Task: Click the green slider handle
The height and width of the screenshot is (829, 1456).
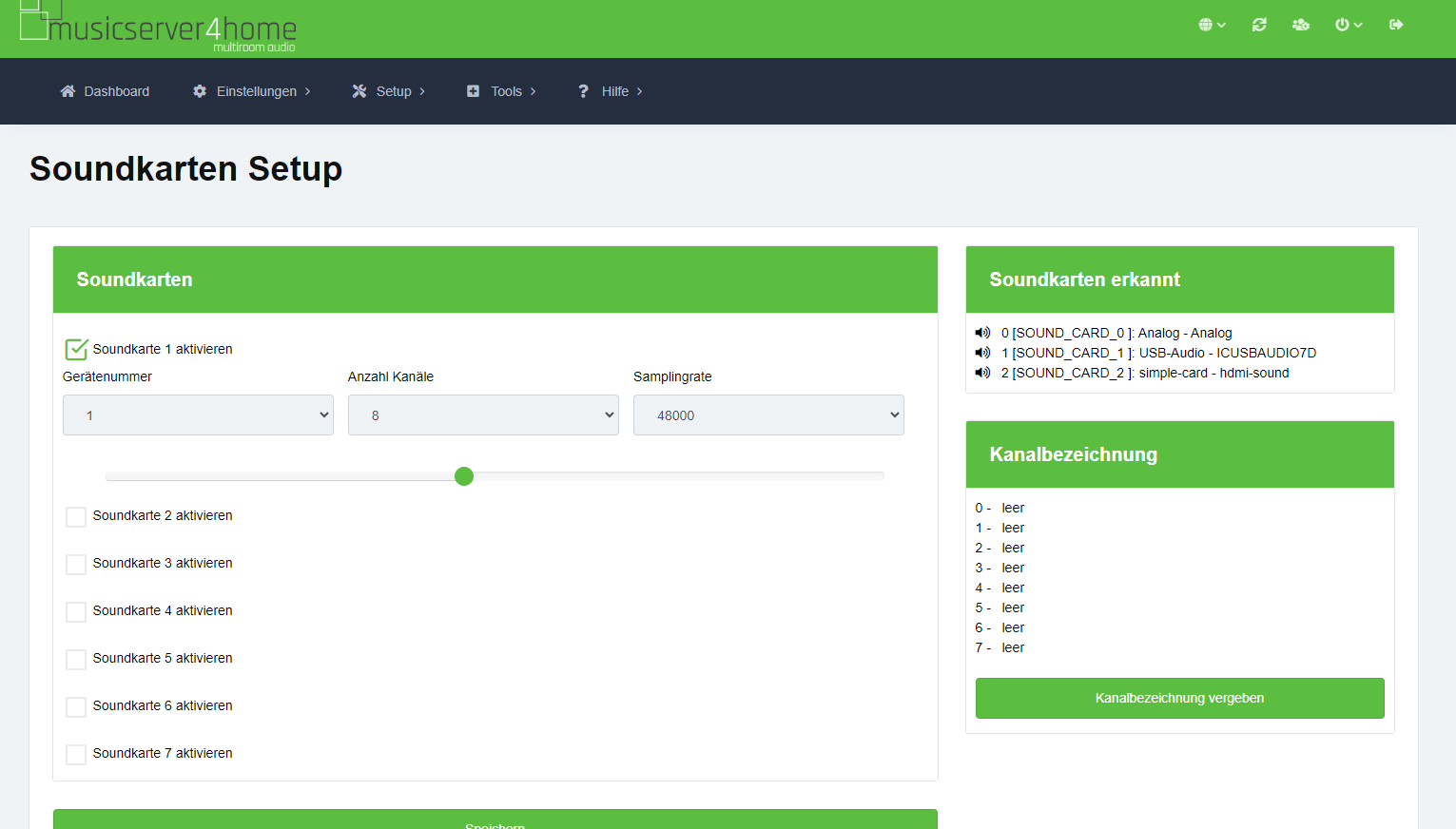Action: [464, 476]
